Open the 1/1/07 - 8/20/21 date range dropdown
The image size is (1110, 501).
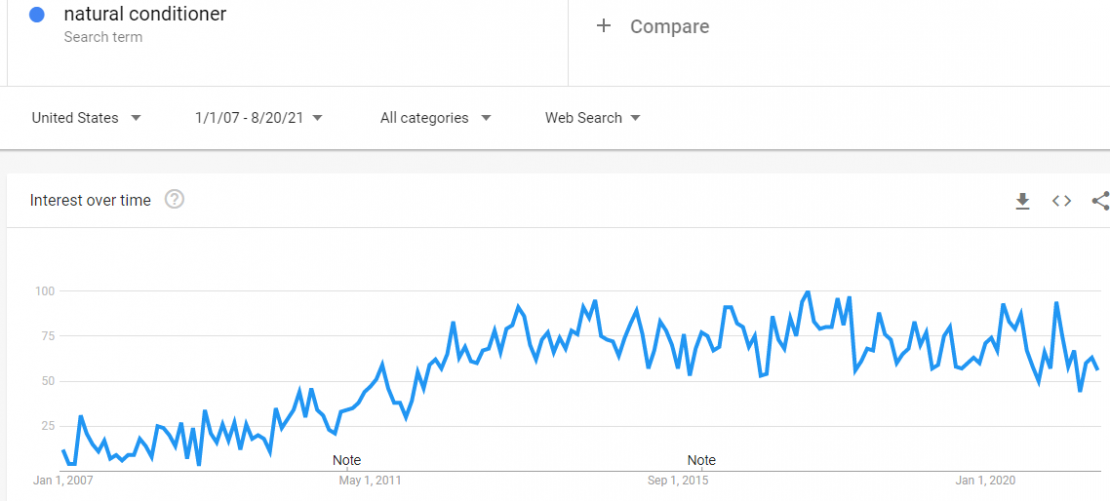(x=259, y=118)
